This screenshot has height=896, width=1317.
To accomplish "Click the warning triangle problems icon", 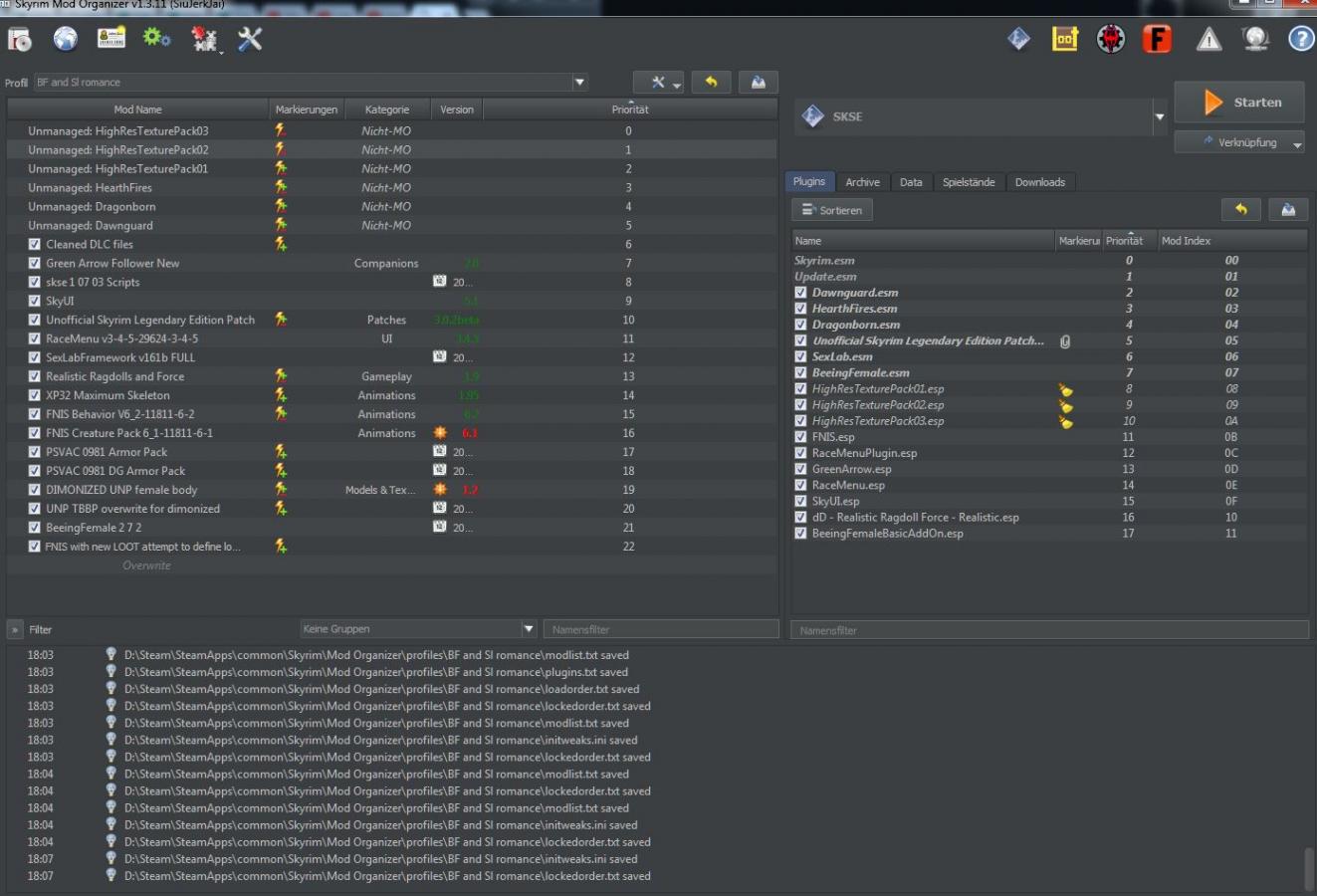I will click(x=1208, y=39).
